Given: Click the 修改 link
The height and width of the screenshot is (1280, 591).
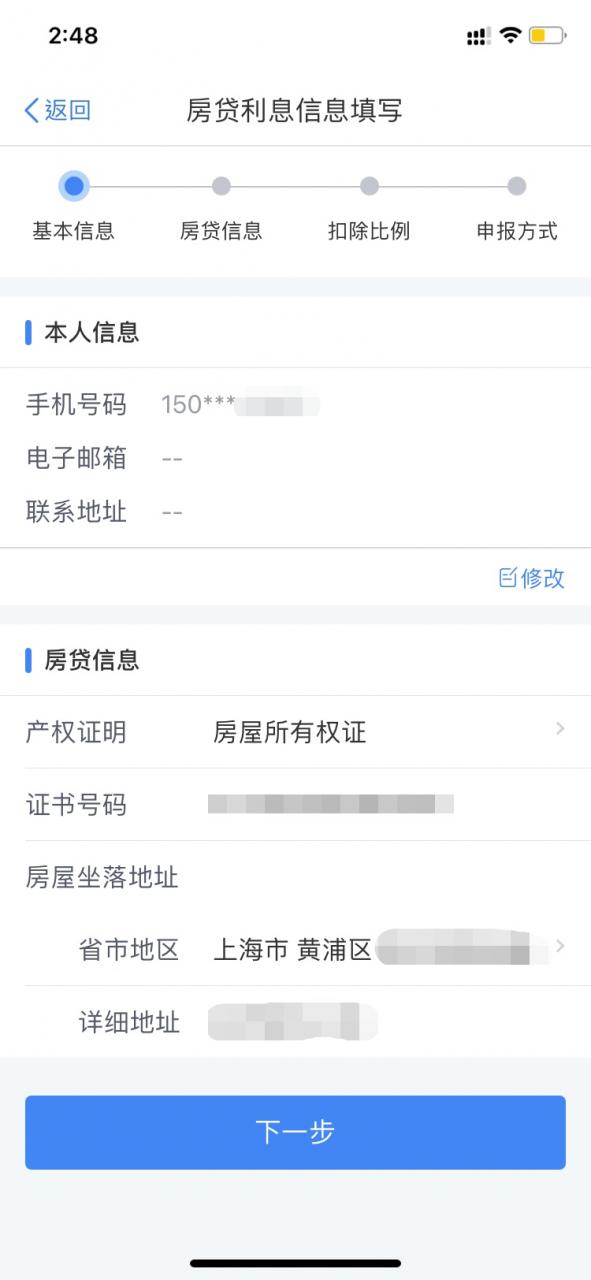Looking at the screenshot, I should 540,578.
